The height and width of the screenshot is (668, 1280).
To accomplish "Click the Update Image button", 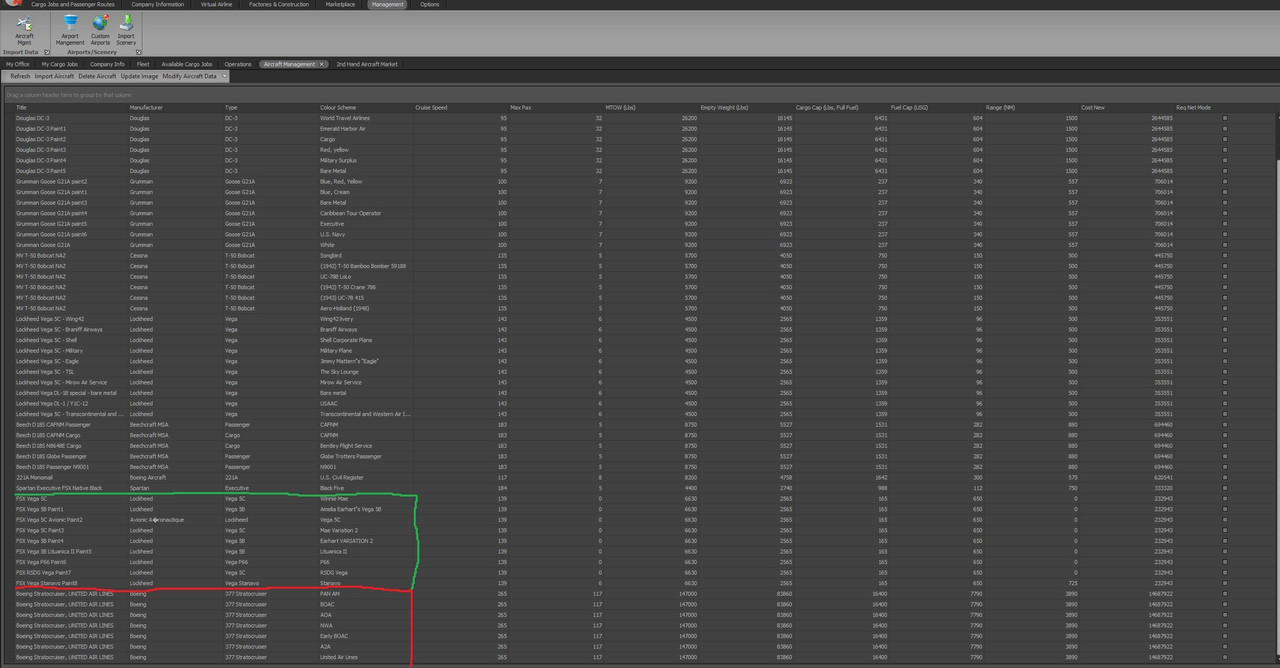I will (140, 76).
